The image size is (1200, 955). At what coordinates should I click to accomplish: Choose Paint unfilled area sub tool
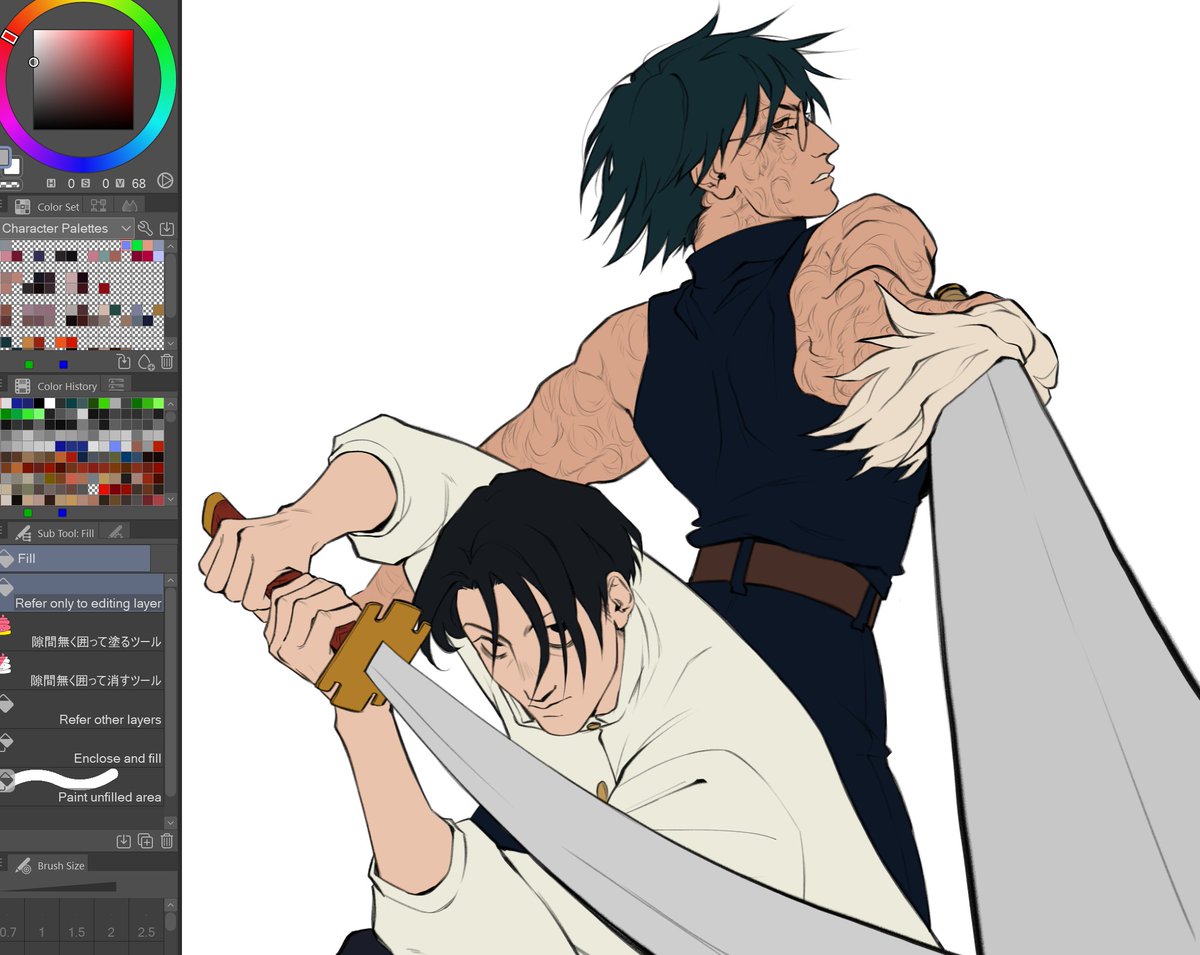tap(82, 788)
